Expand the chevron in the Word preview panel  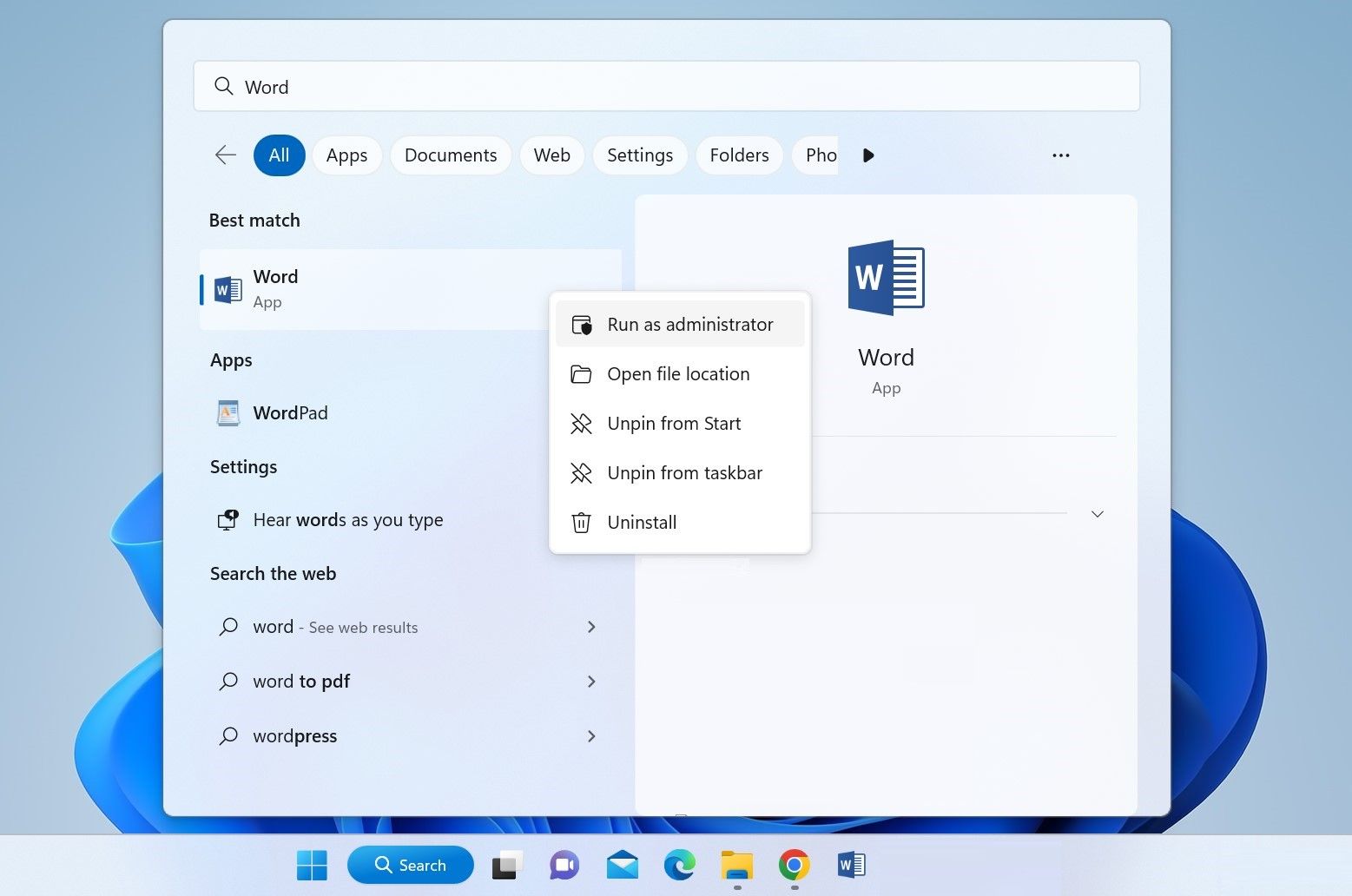point(1097,514)
